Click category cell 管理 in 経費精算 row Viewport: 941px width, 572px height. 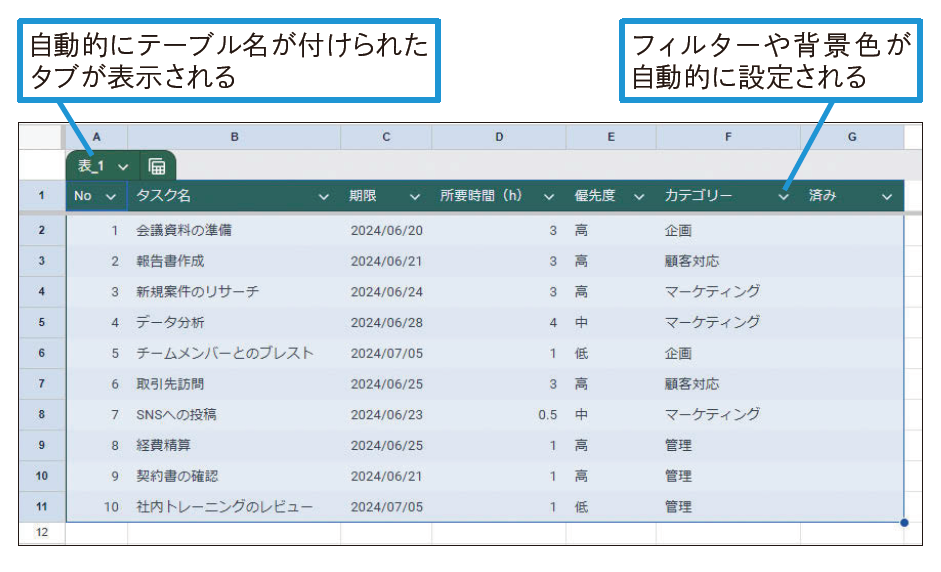coord(728,445)
